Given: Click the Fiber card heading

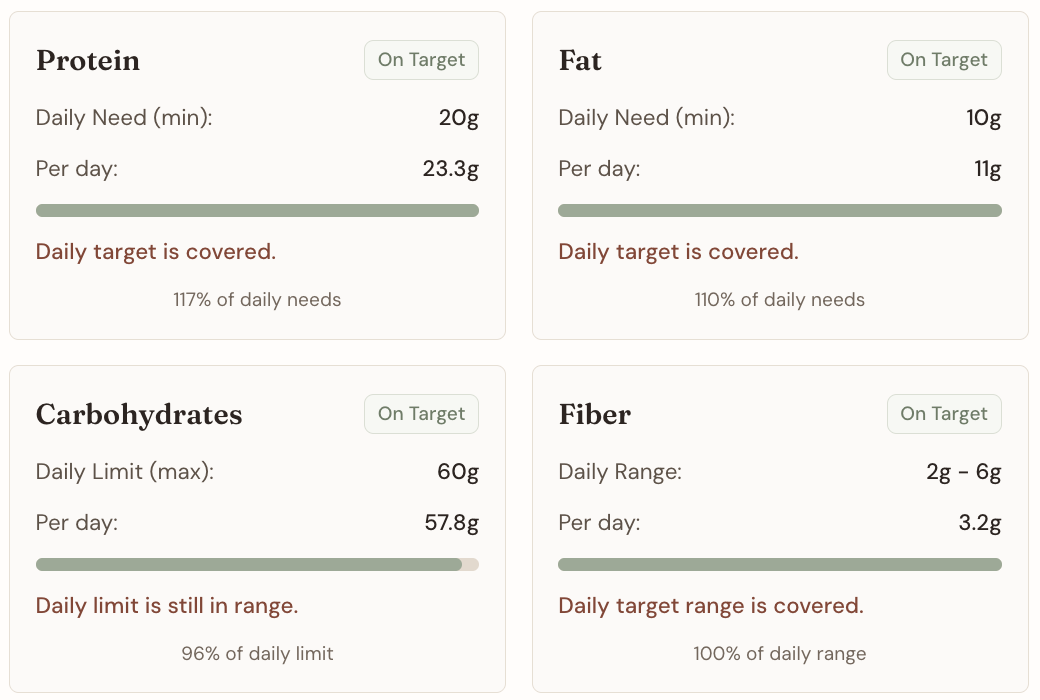Looking at the screenshot, I should [x=595, y=414].
